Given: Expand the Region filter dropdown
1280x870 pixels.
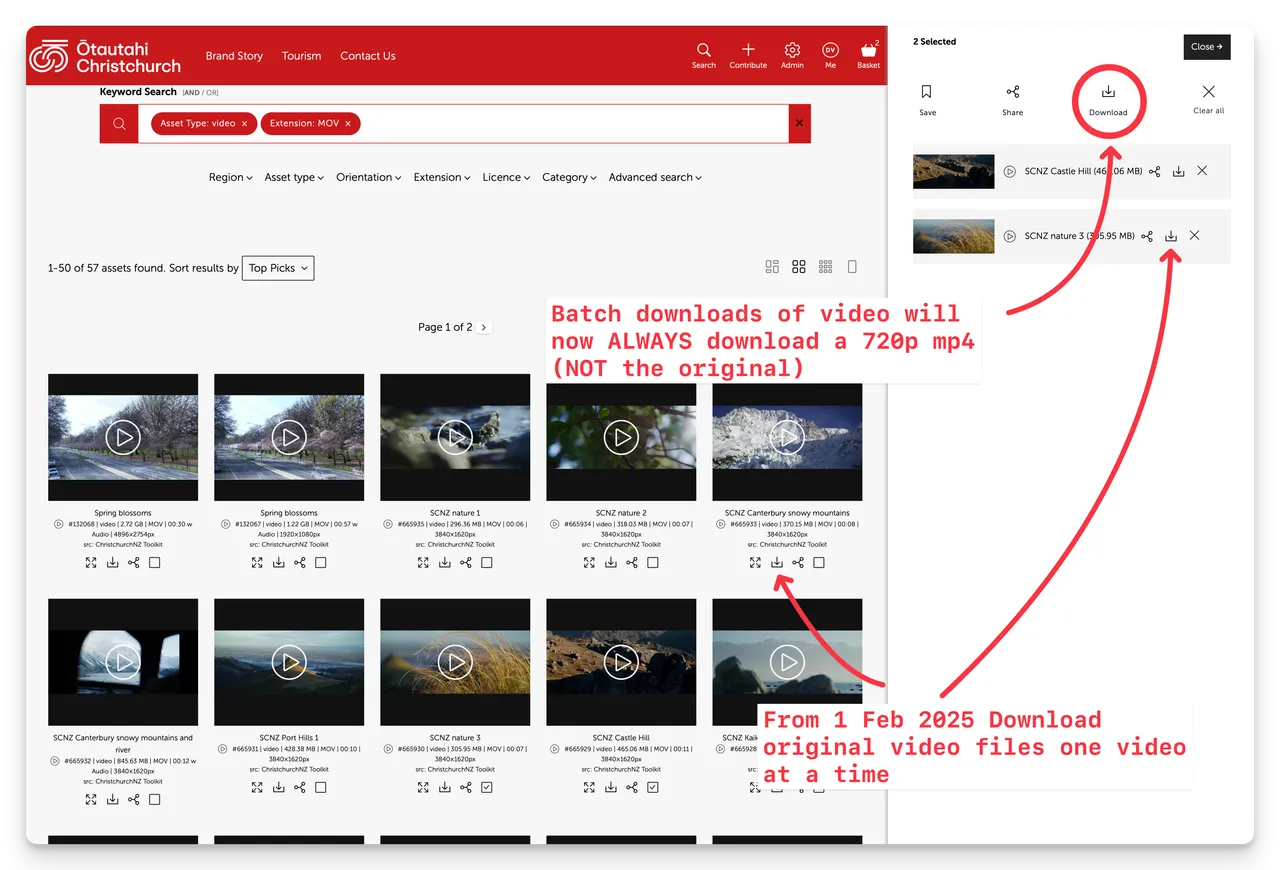Looking at the screenshot, I should point(230,178).
